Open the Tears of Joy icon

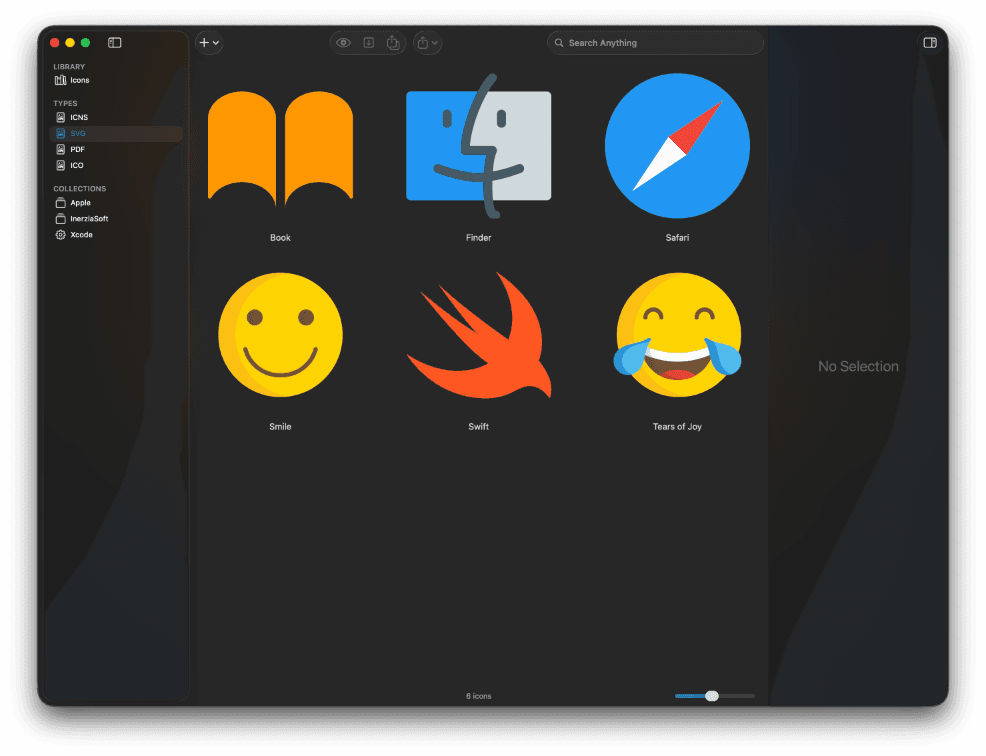[x=678, y=335]
